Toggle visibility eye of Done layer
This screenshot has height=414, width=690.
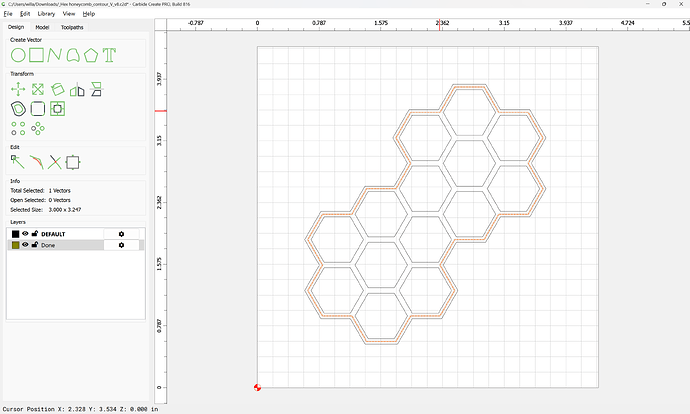[x=25, y=245]
